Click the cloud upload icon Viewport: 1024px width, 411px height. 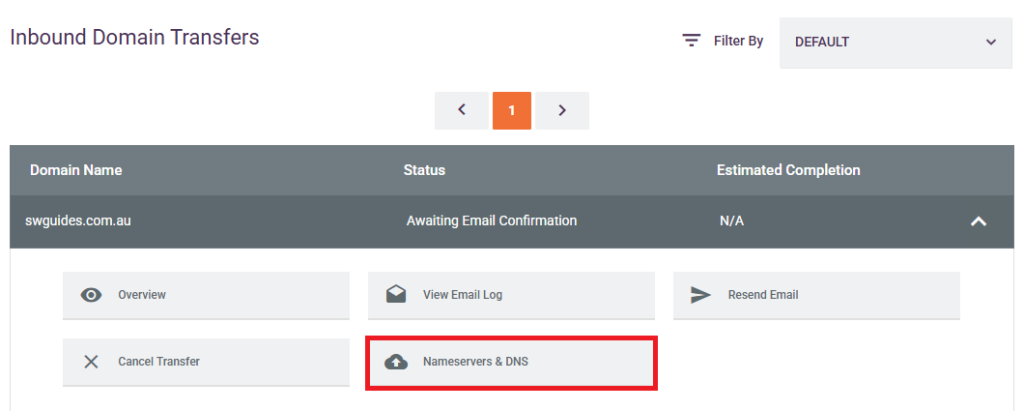coord(396,361)
